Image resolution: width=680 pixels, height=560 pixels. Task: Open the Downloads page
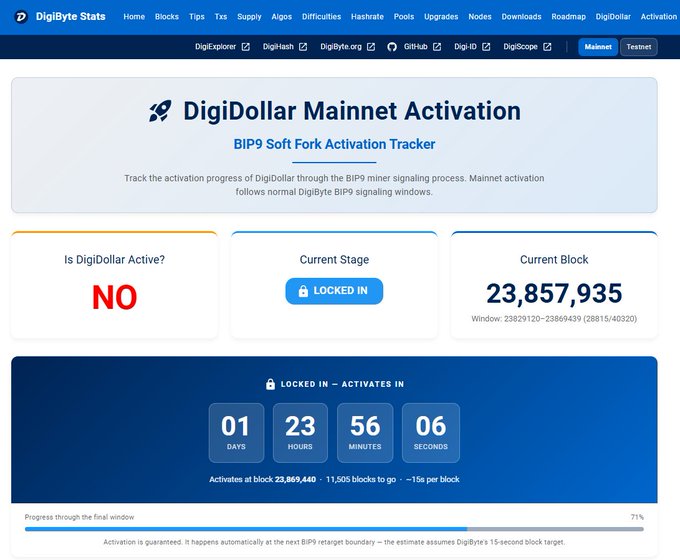tap(521, 17)
